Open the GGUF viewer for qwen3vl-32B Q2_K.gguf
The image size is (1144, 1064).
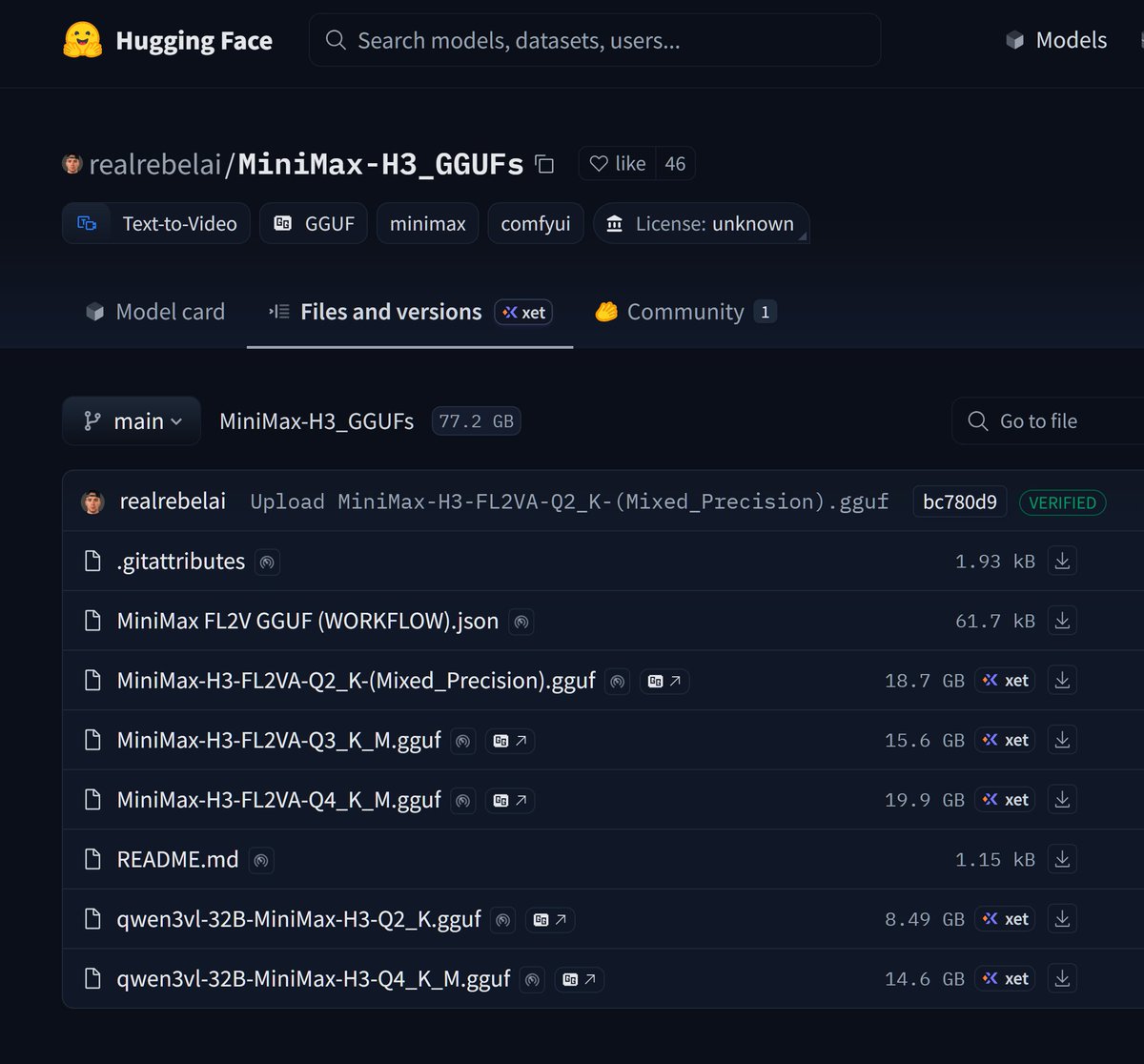pyautogui.click(x=550, y=919)
